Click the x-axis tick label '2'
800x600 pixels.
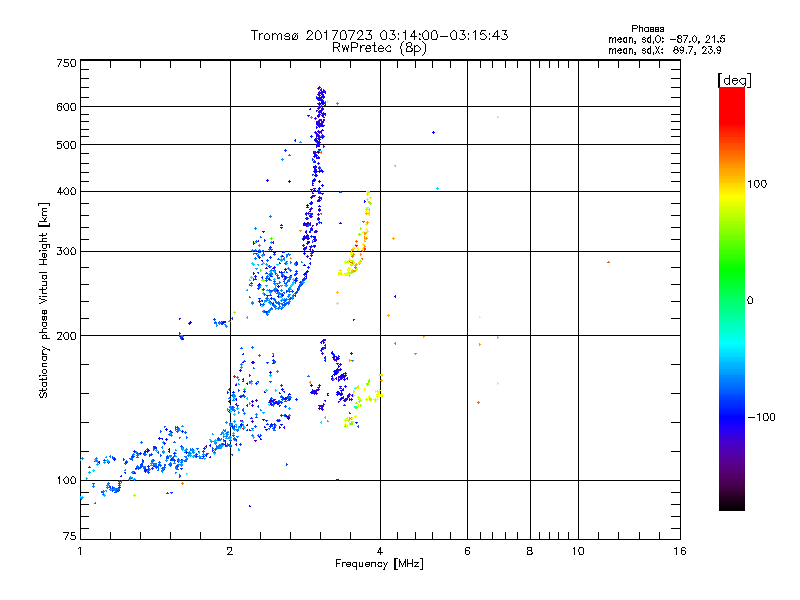230,551
